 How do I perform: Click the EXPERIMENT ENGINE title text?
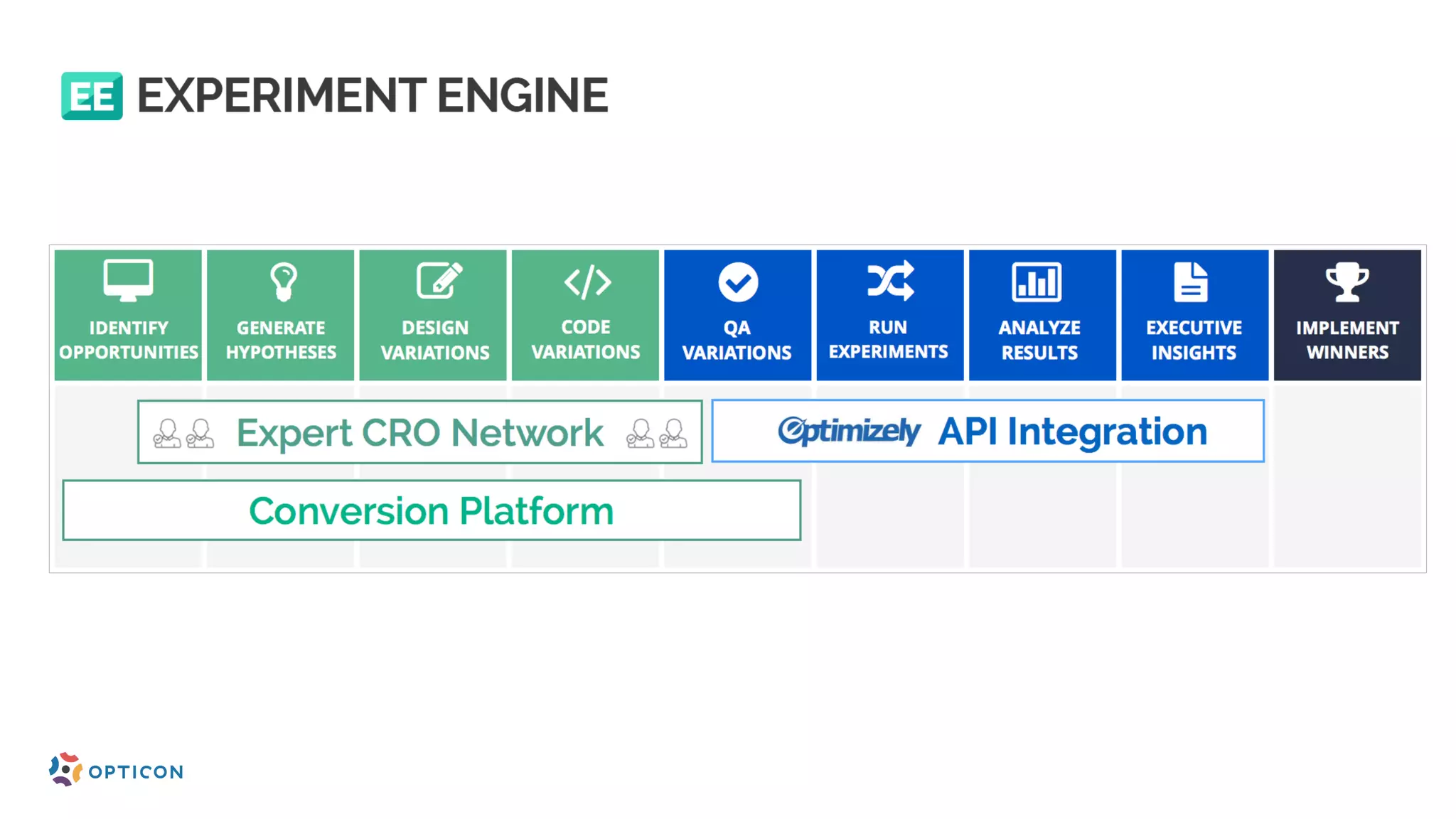point(373,96)
